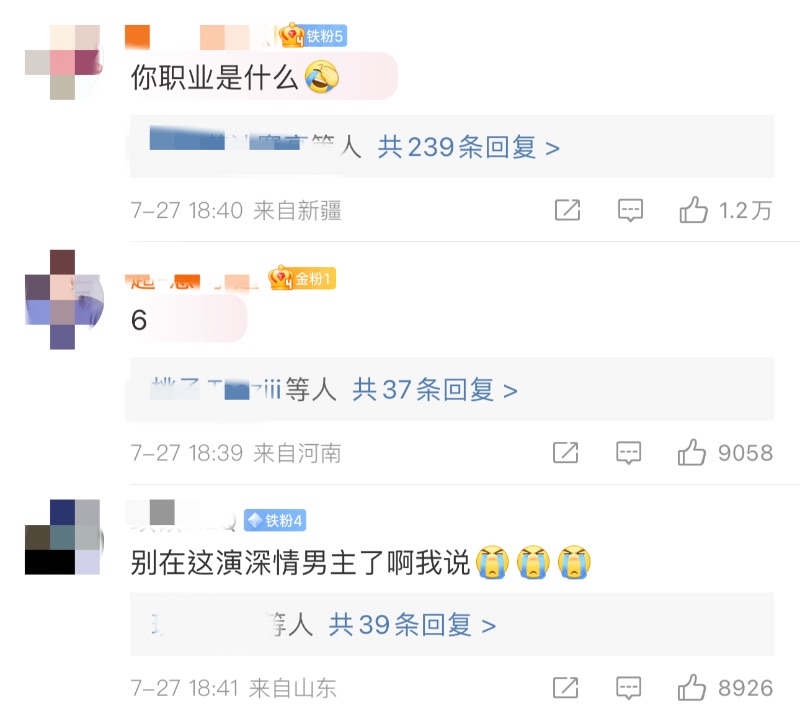
Task: Open first commenter's pixelated avatar
Action: point(63,62)
